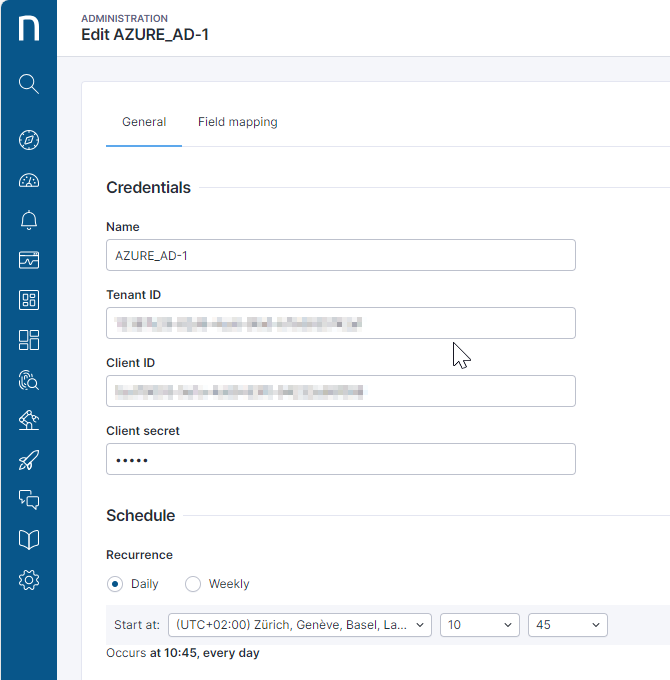Click the fingerprint magnifier icon in sidebar
Viewport: 670px width, 680px height.
coord(29,380)
